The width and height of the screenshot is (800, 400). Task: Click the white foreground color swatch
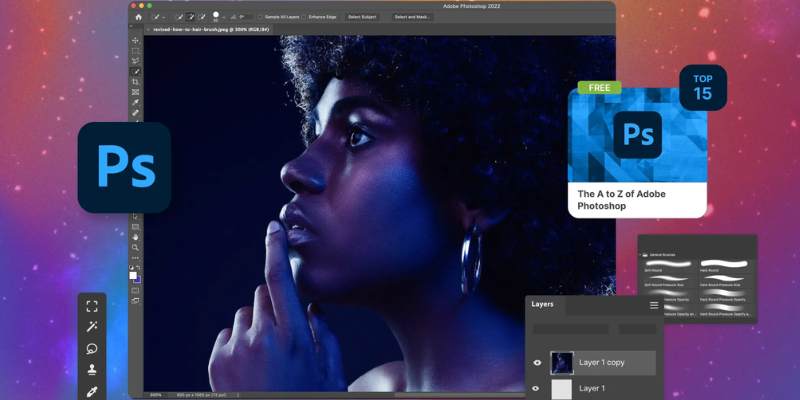click(x=133, y=275)
